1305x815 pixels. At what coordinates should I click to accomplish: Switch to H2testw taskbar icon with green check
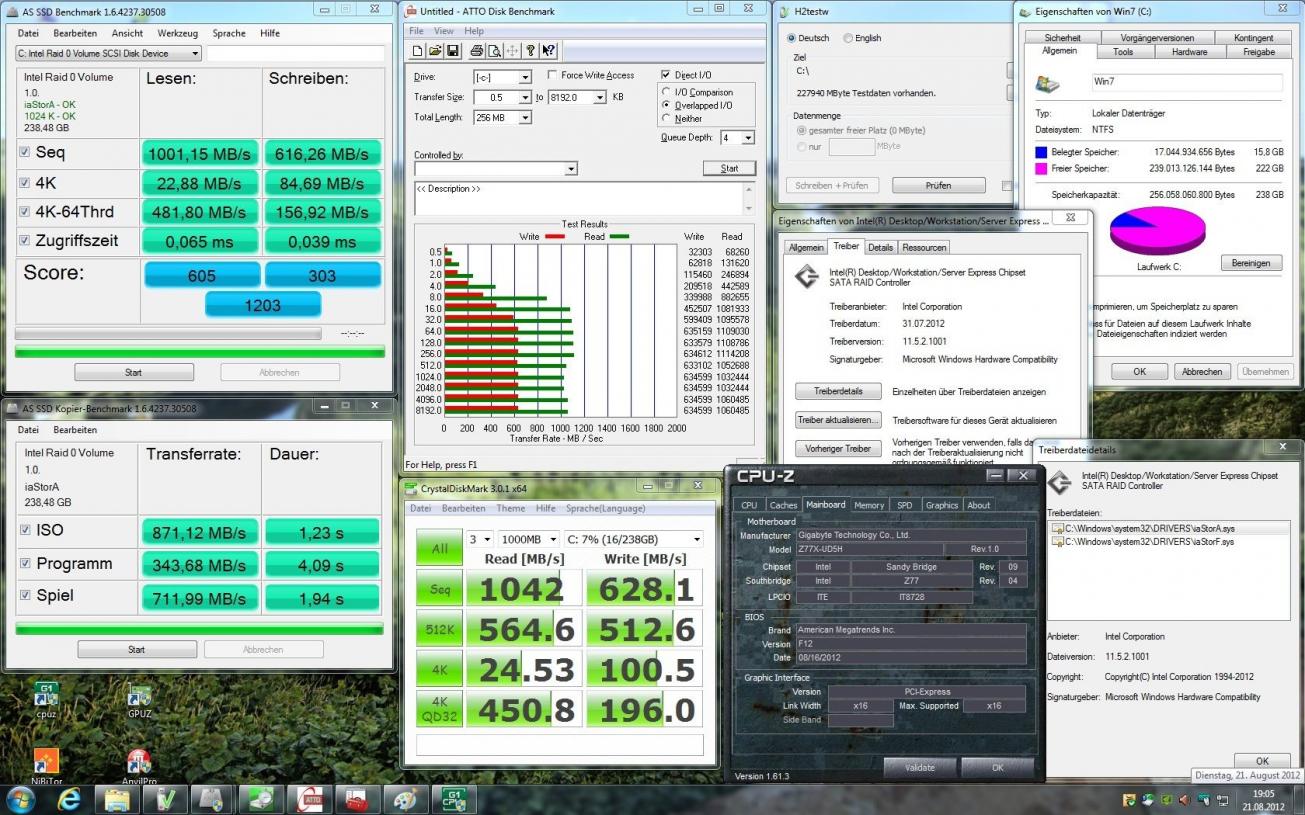tap(164, 799)
